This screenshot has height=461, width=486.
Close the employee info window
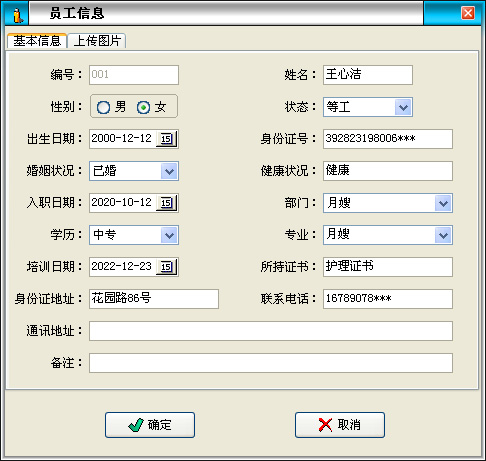click(468, 13)
